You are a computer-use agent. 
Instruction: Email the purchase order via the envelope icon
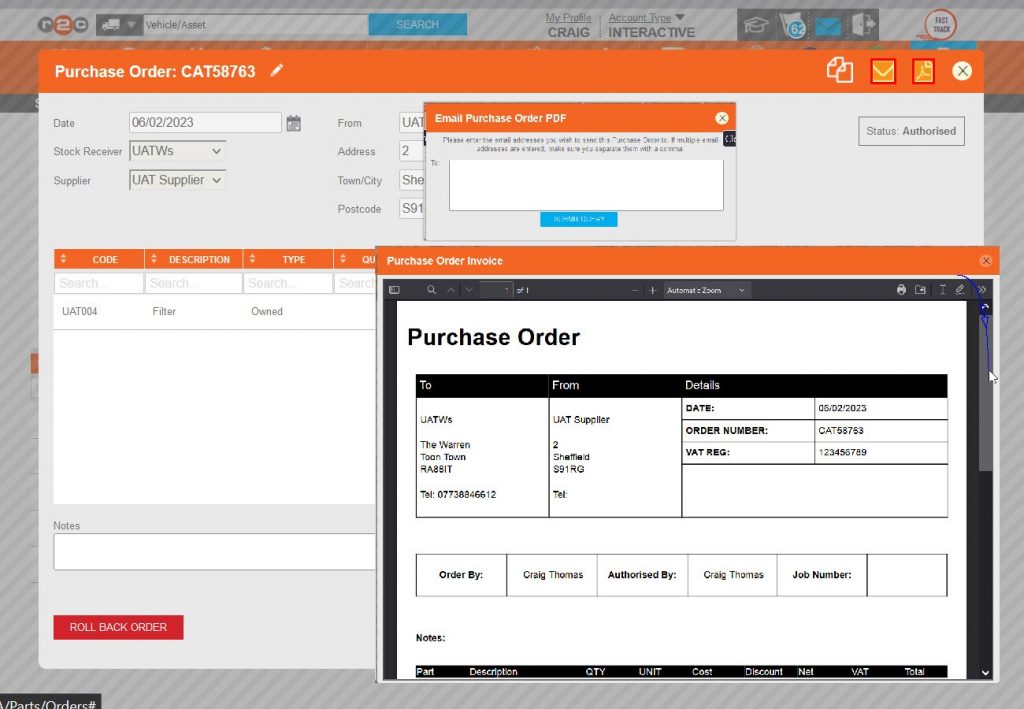881,71
